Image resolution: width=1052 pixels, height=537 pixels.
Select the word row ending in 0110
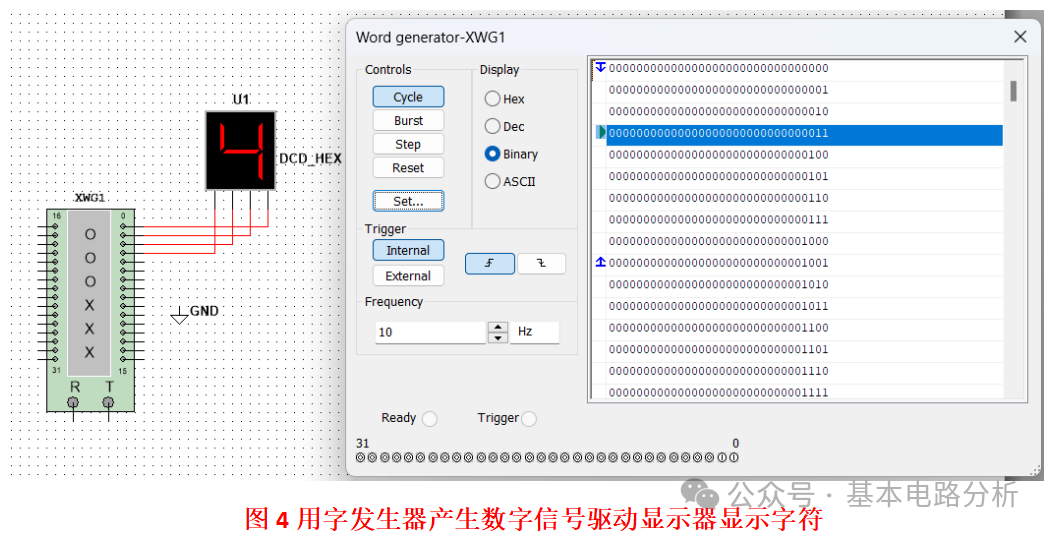(804, 198)
